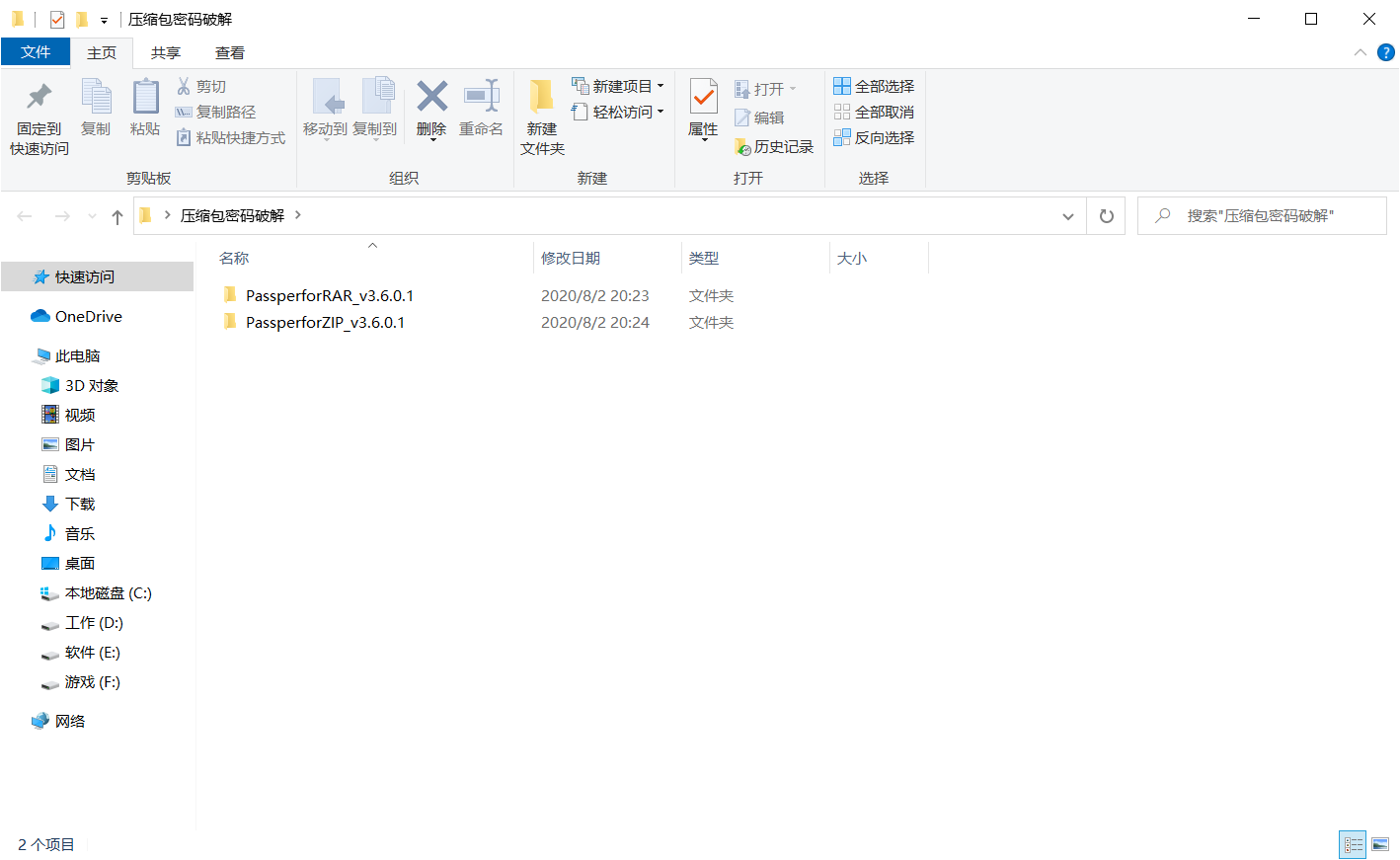Expand the 轻松访问 dropdown
Screen dimensions: 1400x860
(619, 112)
